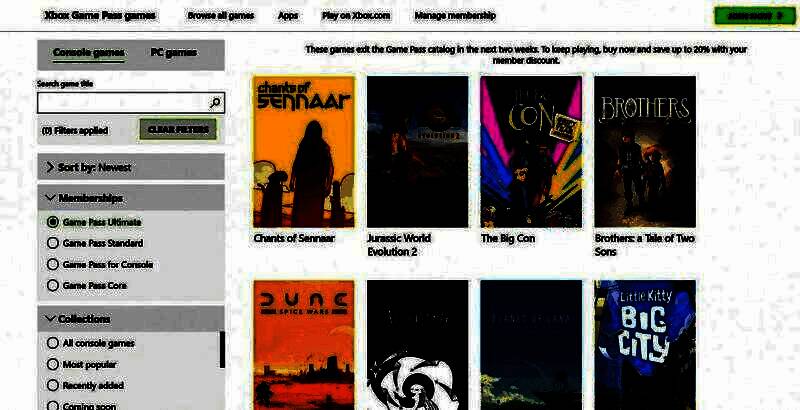Click the Clear Filters button
Image resolution: width=800 pixels, height=410 pixels.
click(x=177, y=130)
